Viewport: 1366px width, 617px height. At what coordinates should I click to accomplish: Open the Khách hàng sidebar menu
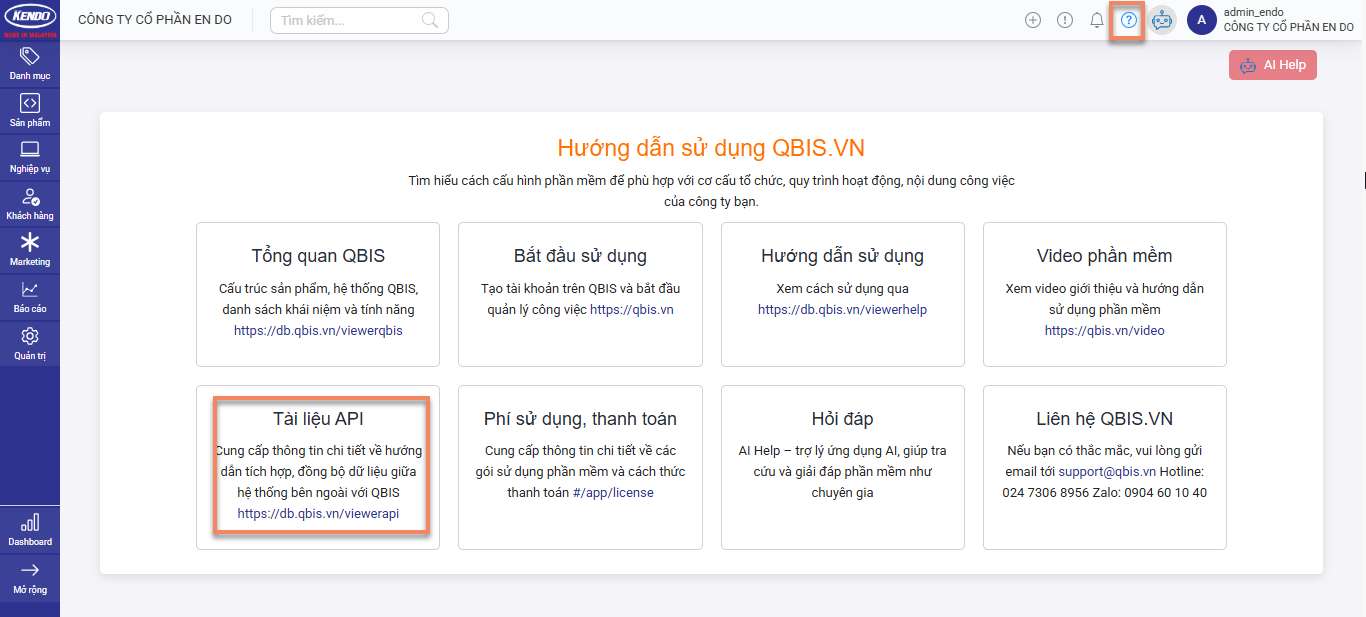pyautogui.click(x=30, y=204)
